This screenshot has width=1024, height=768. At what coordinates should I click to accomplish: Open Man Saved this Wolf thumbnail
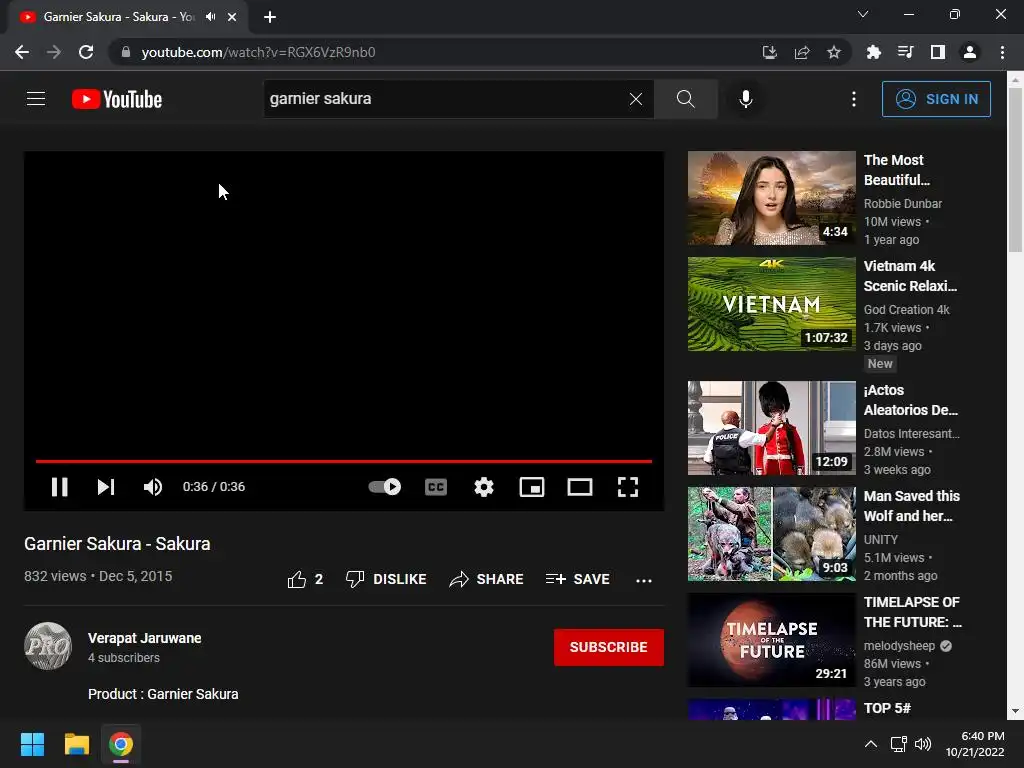771,534
